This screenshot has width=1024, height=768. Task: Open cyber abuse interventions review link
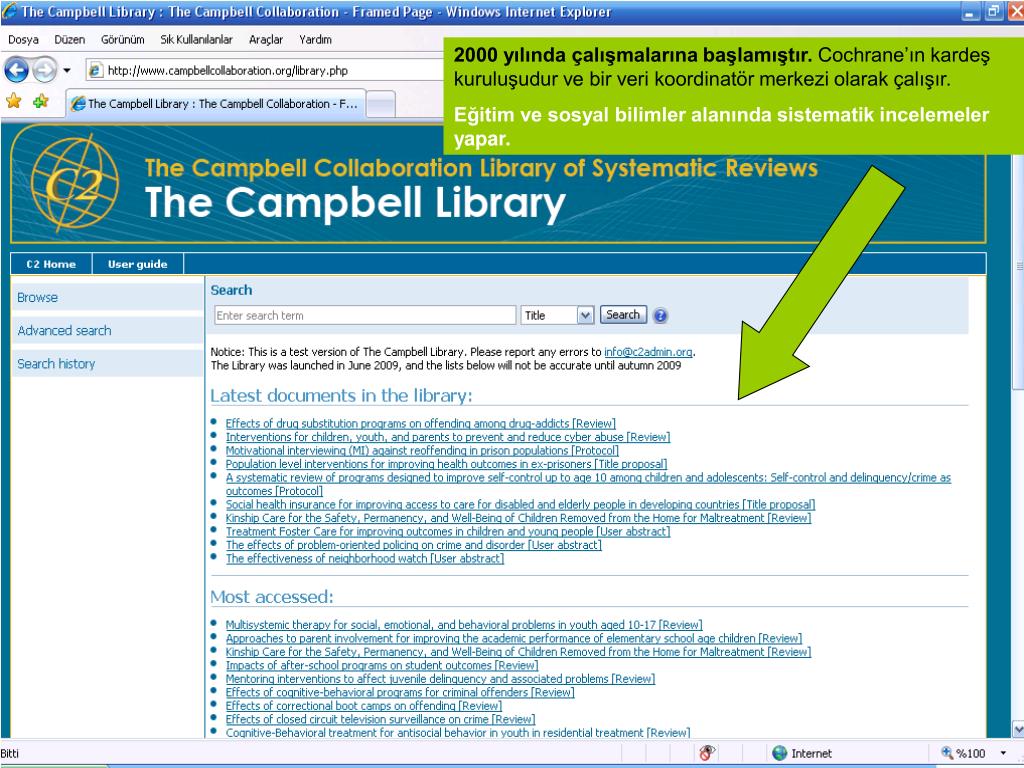448,438
